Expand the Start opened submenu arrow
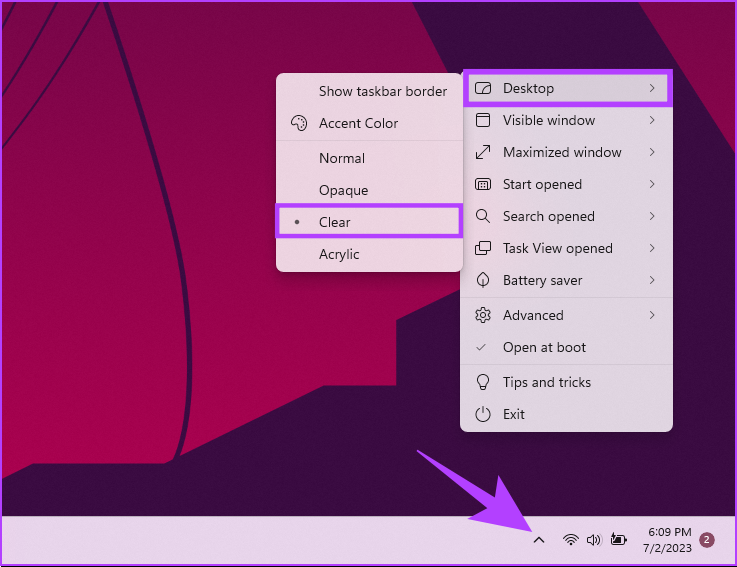 tap(652, 184)
